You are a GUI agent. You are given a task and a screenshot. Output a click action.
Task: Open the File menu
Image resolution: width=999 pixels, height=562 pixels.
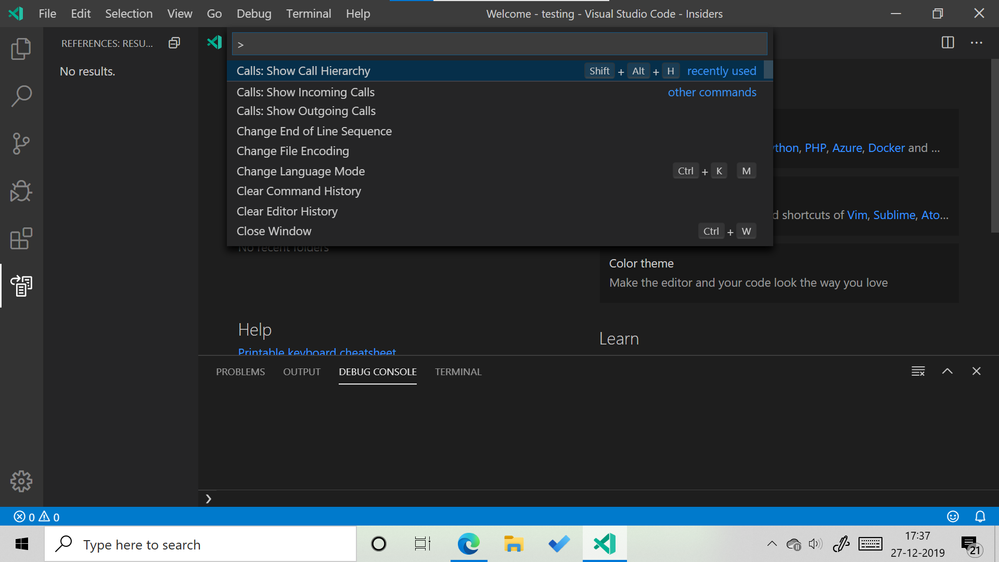coord(47,13)
